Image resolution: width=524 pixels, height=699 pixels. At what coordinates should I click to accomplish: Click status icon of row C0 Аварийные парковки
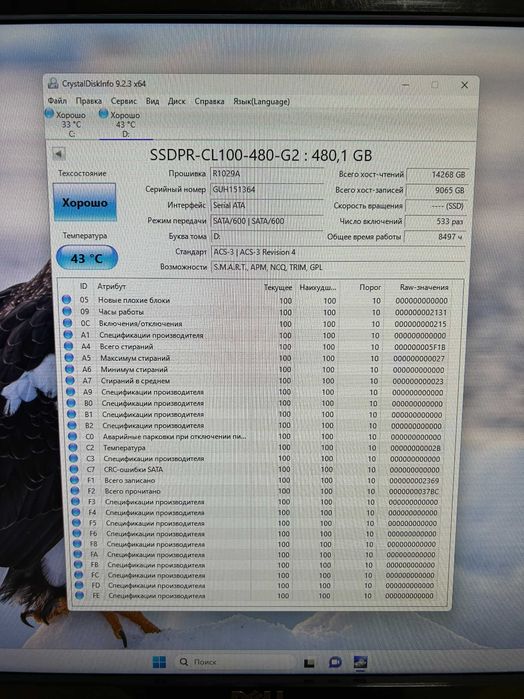click(x=72, y=436)
